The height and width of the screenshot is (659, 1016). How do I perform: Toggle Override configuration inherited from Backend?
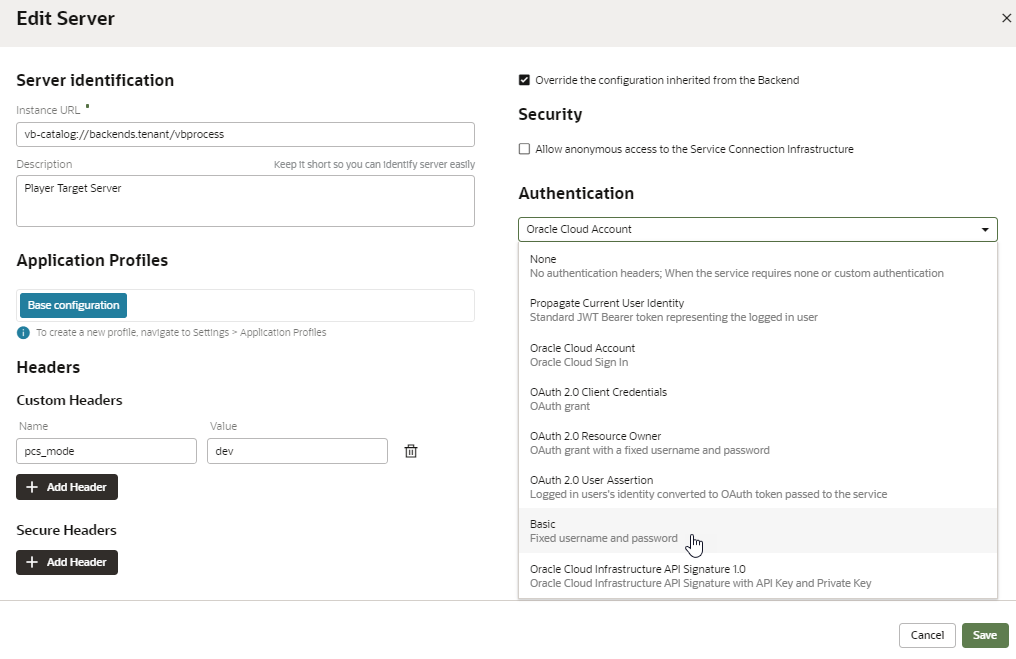click(x=524, y=80)
